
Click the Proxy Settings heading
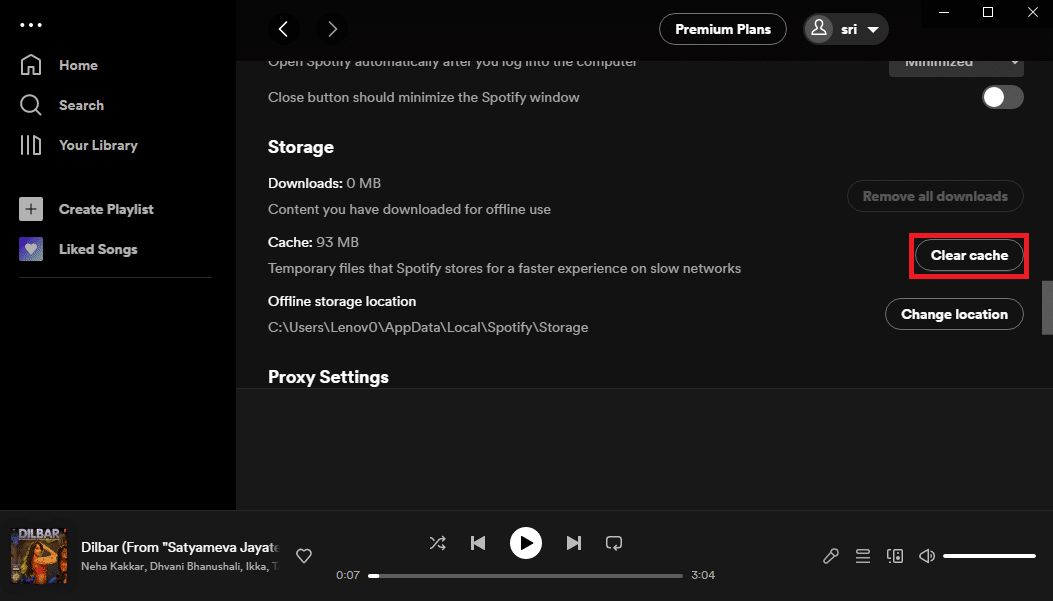328,377
